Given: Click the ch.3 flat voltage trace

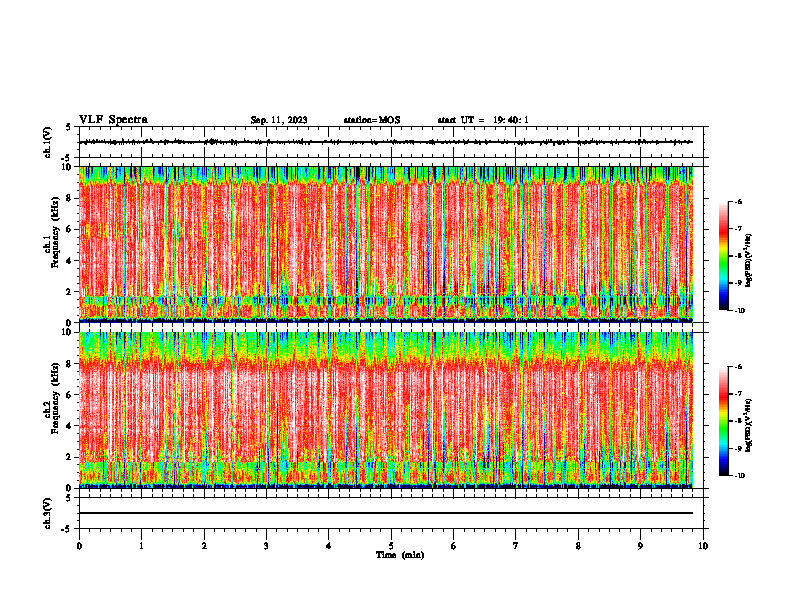Looking at the screenshot, I should pyautogui.click(x=386, y=513).
